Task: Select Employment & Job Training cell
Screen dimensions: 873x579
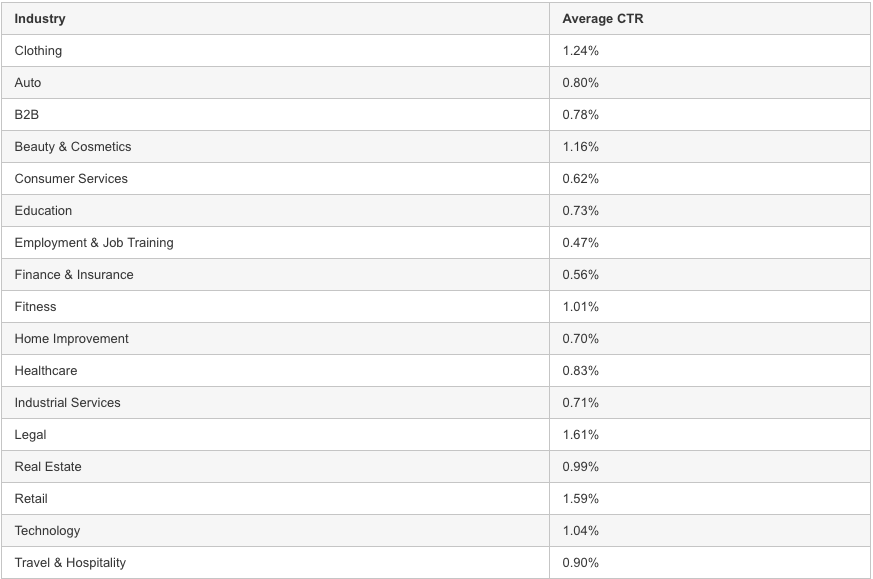Action: pos(94,243)
